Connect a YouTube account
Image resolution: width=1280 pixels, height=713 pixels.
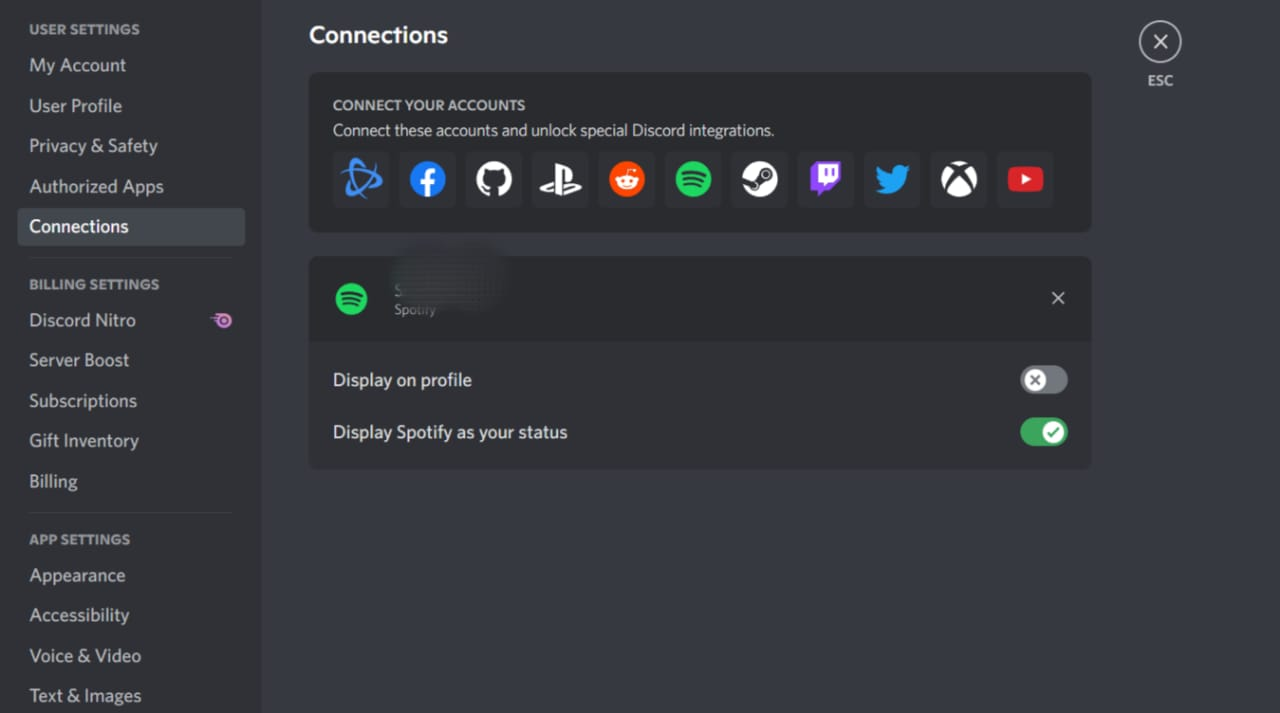1025,180
